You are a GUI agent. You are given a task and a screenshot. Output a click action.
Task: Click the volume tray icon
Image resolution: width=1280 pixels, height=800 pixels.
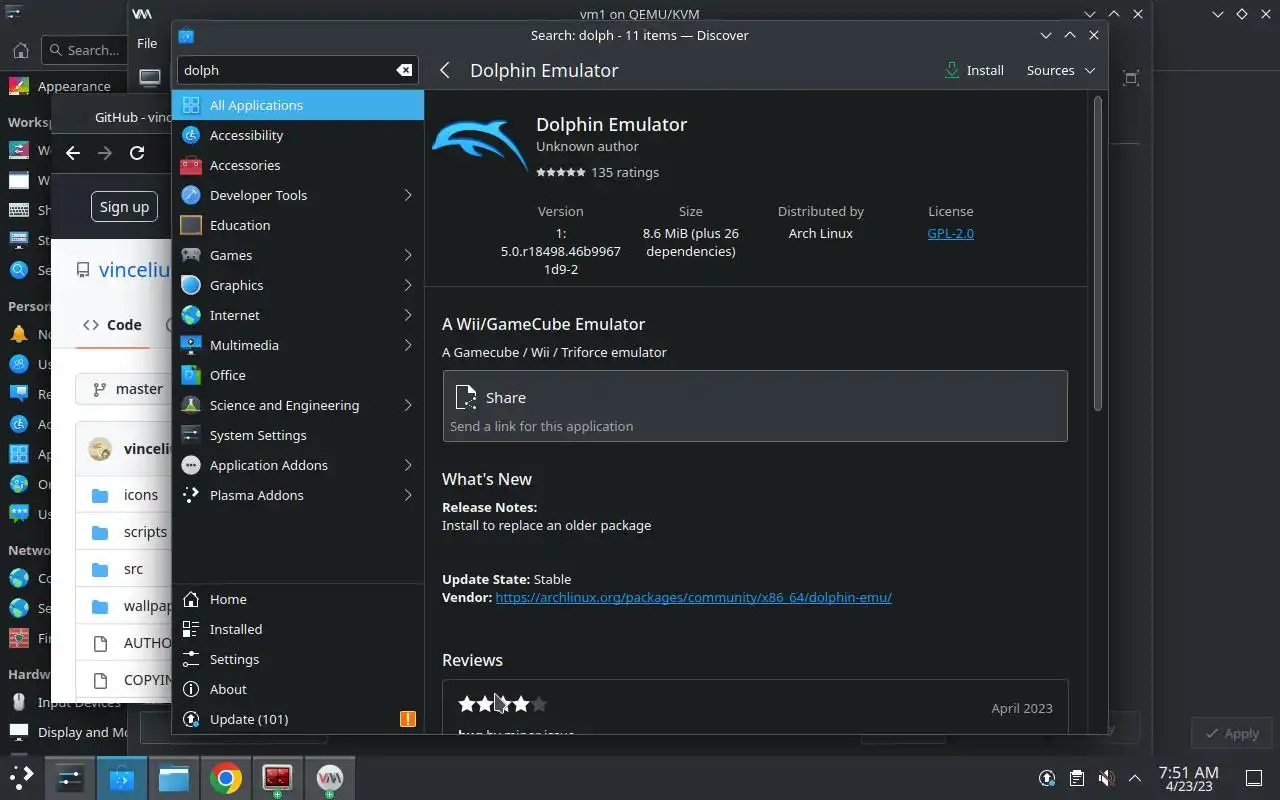coord(1106,778)
